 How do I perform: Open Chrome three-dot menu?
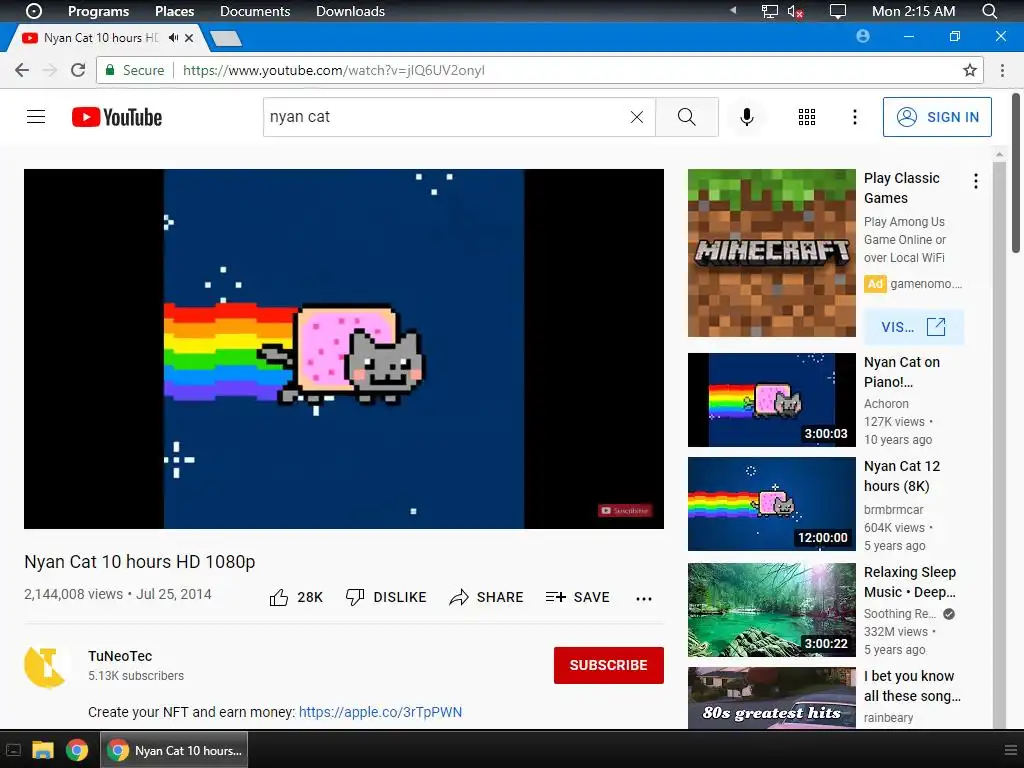(1002, 70)
